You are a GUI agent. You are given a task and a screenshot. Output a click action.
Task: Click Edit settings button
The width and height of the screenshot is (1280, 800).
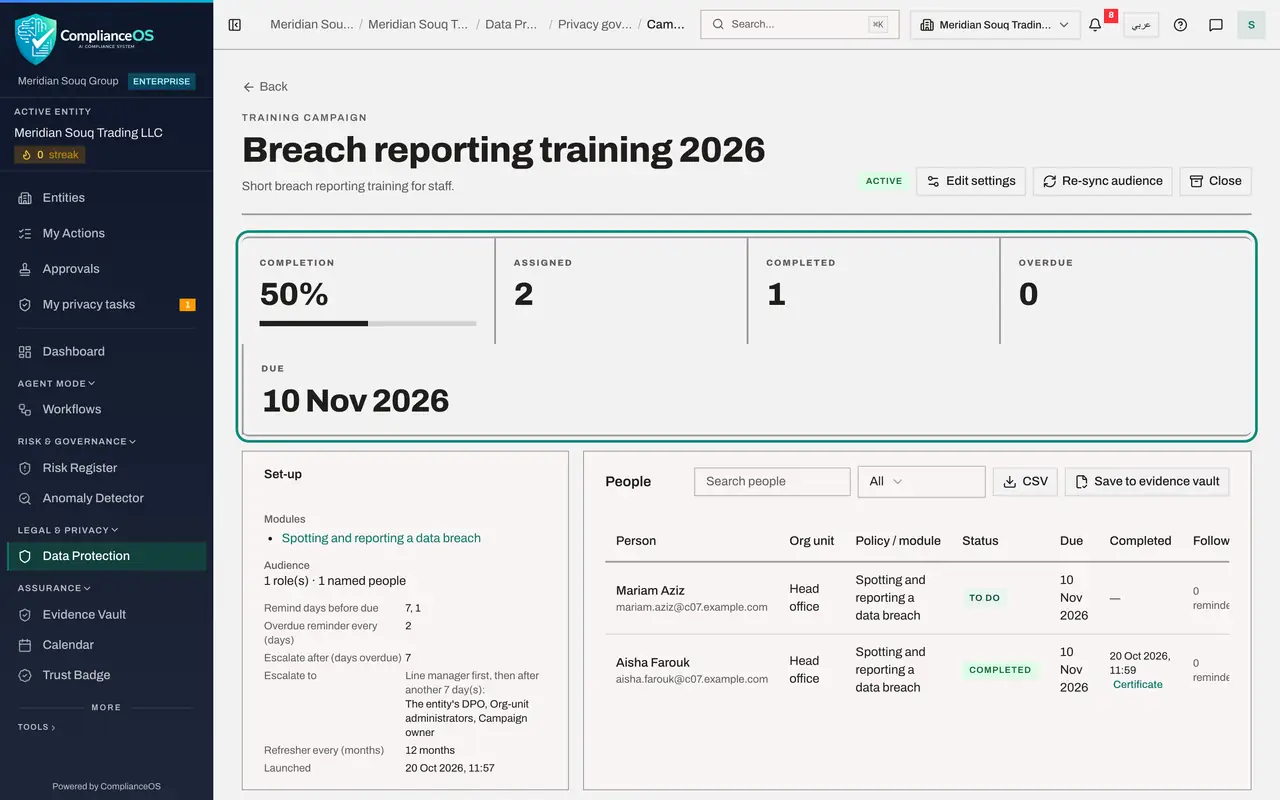coord(971,181)
